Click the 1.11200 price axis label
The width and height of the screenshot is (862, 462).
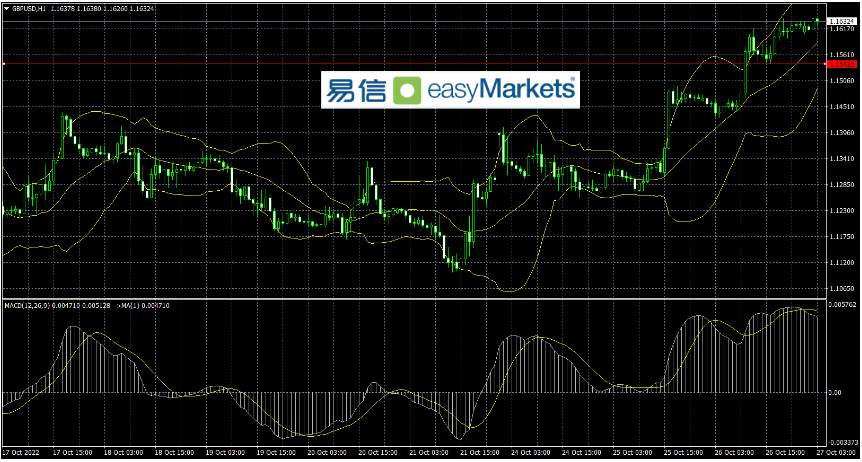click(x=841, y=263)
